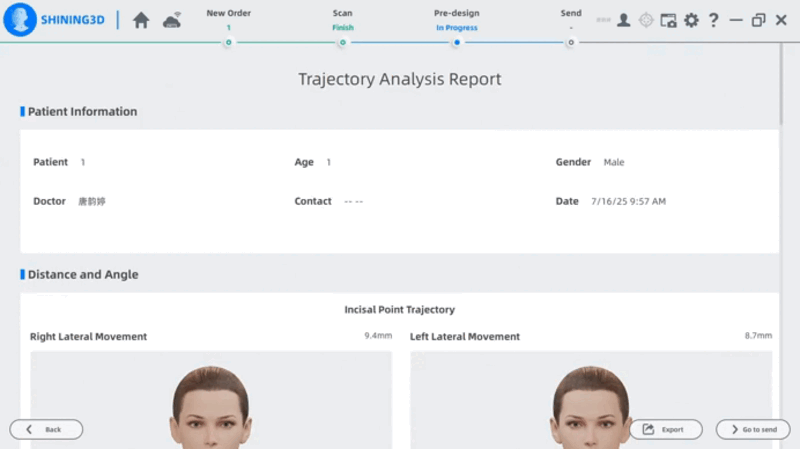This screenshot has width=800, height=449.
Task: Click the Contact value dashes
Action: (x=354, y=202)
